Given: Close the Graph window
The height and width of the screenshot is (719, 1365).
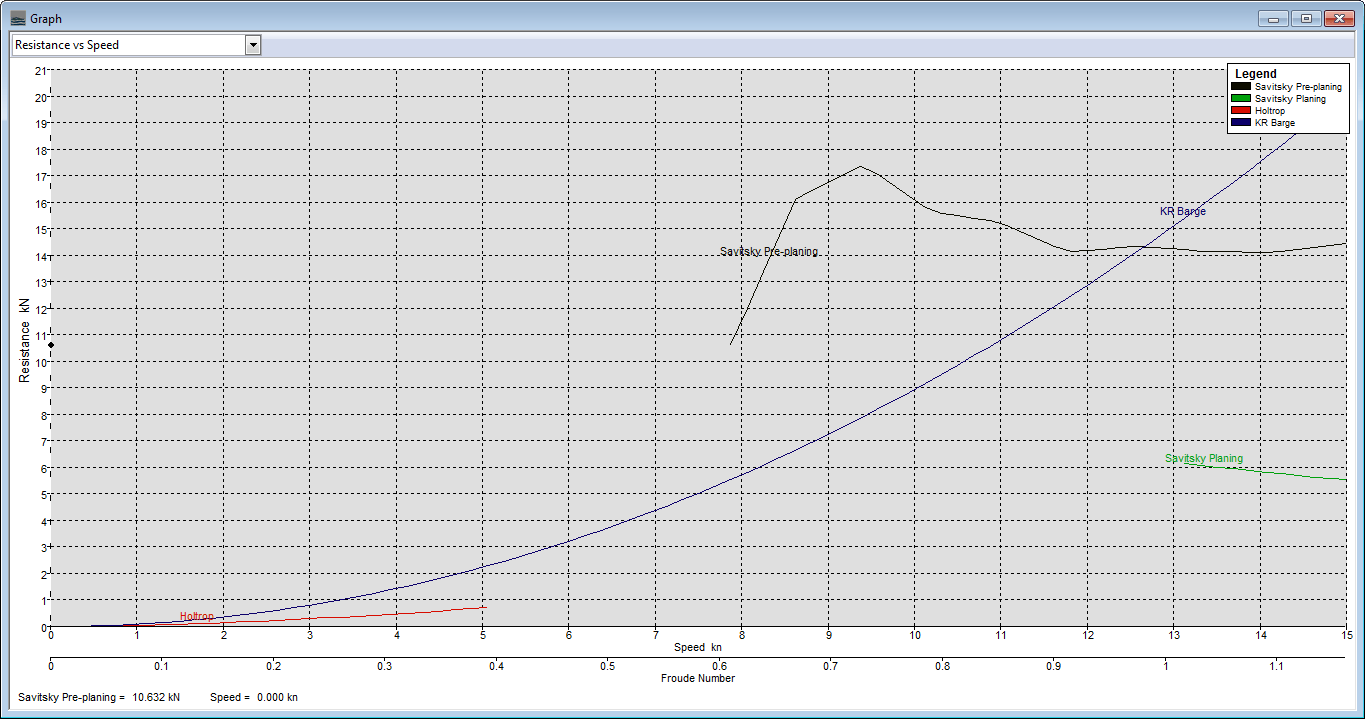Looking at the screenshot, I should pyautogui.click(x=1338, y=18).
